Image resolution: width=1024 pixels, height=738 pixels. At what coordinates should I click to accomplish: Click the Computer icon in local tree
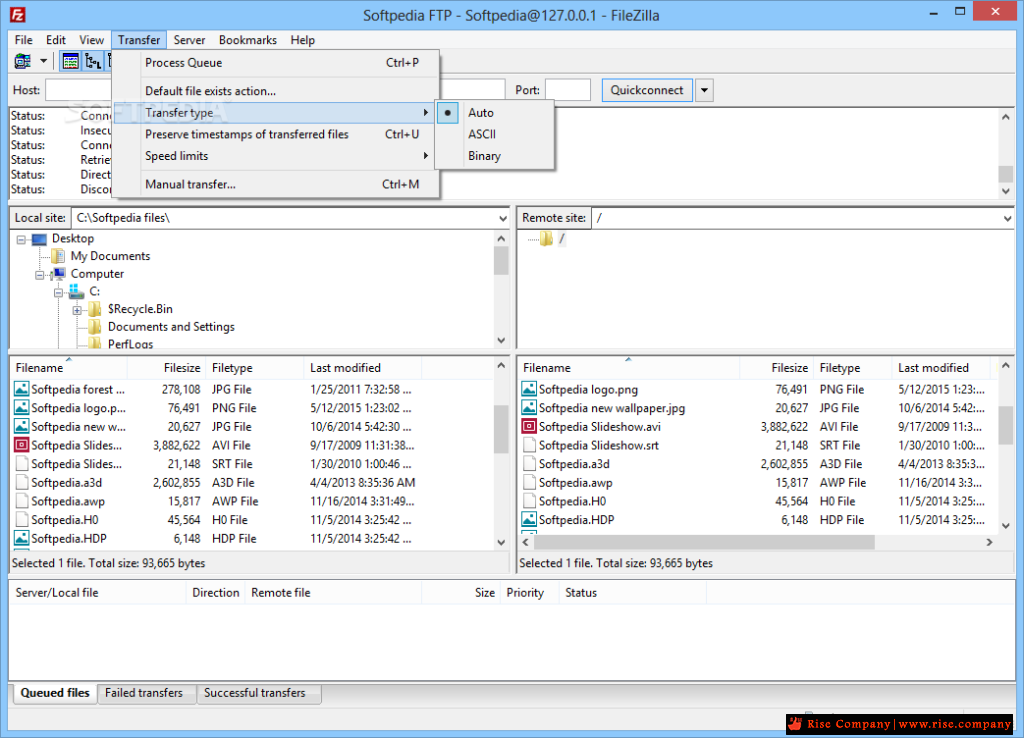click(58, 274)
